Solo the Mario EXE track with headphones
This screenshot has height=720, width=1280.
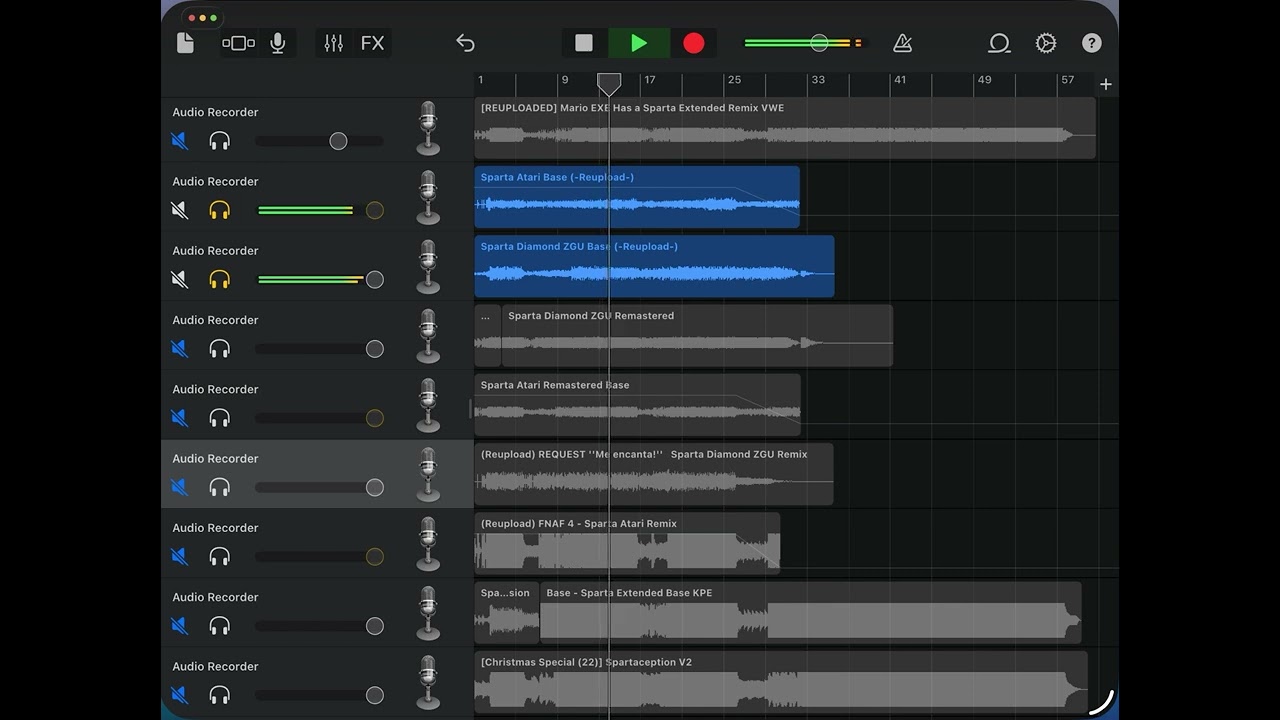pos(220,141)
